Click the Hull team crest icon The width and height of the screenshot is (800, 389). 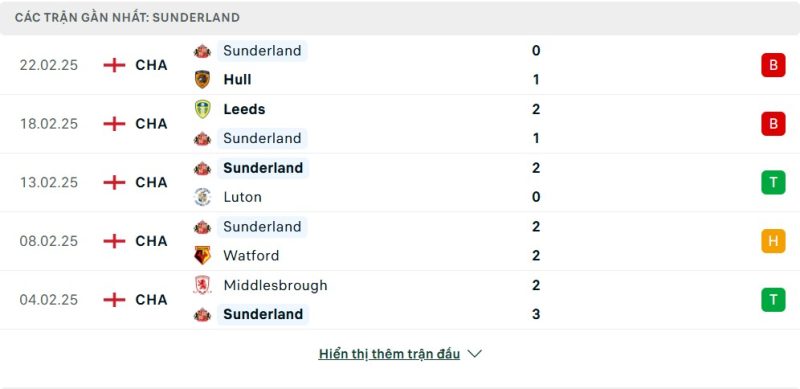202,80
